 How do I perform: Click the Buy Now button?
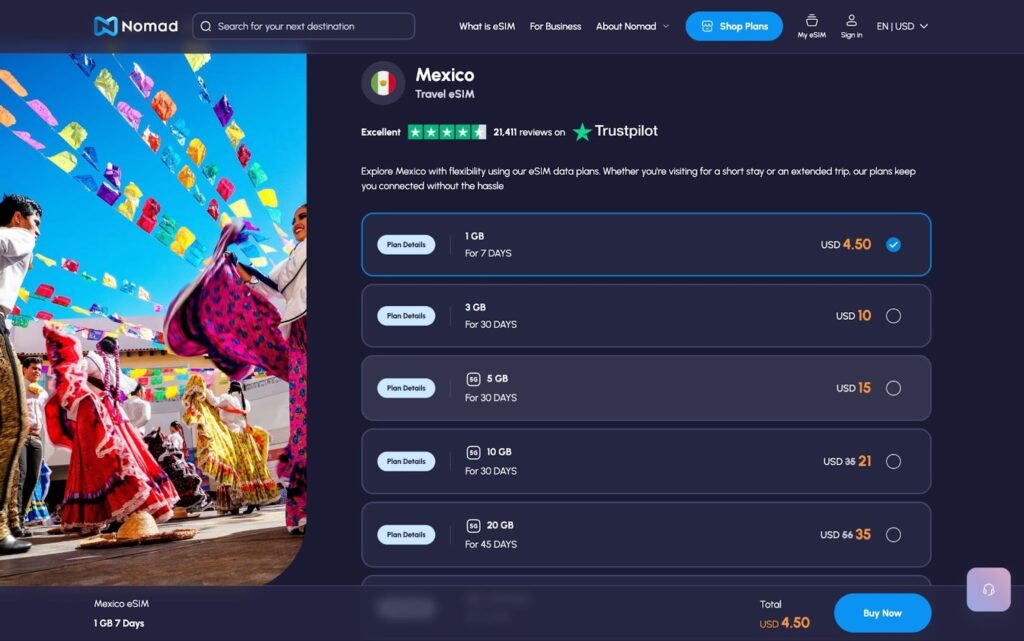tap(882, 612)
